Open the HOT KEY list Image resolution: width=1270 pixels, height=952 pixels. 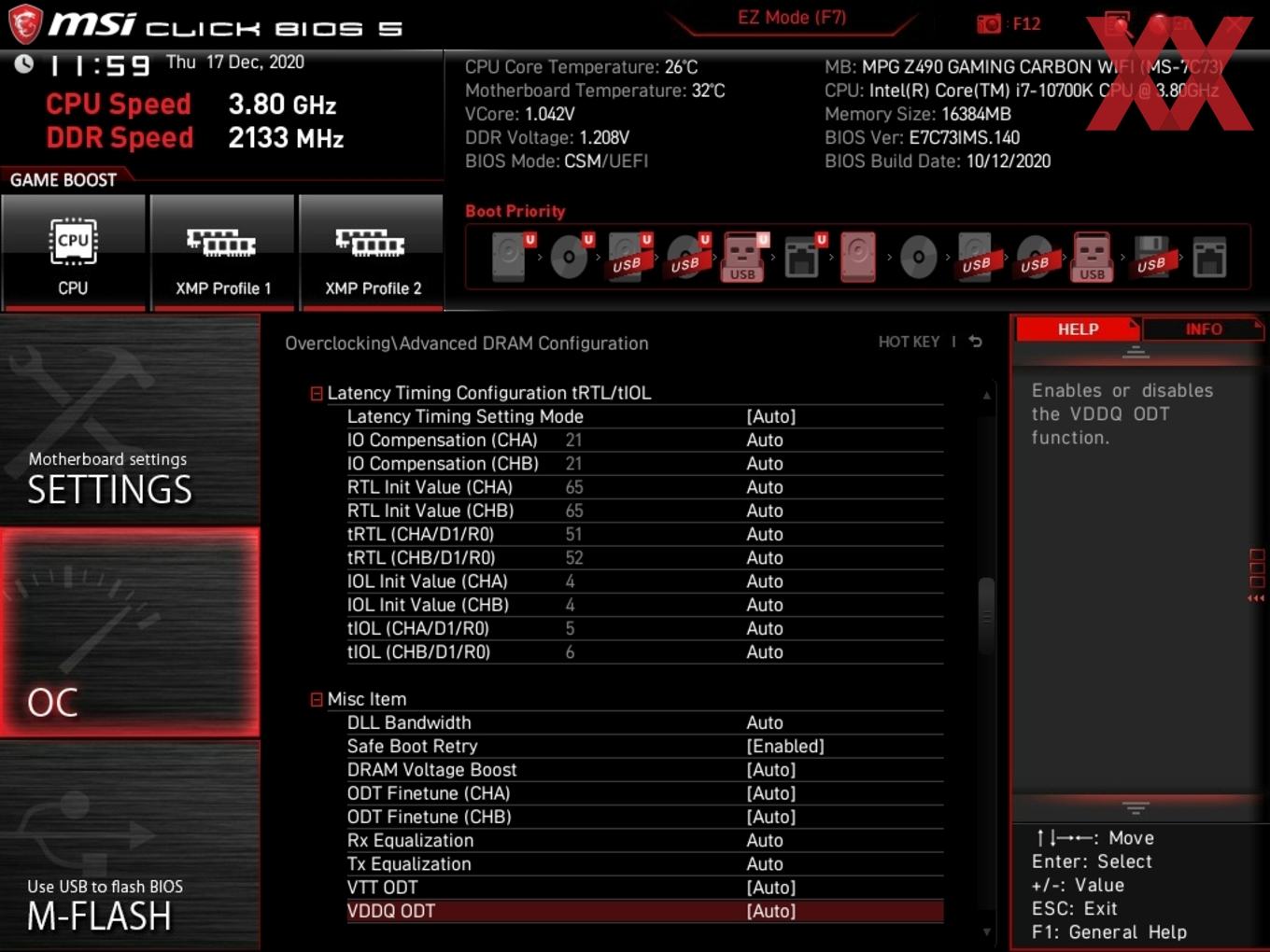[x=909, y=342]
